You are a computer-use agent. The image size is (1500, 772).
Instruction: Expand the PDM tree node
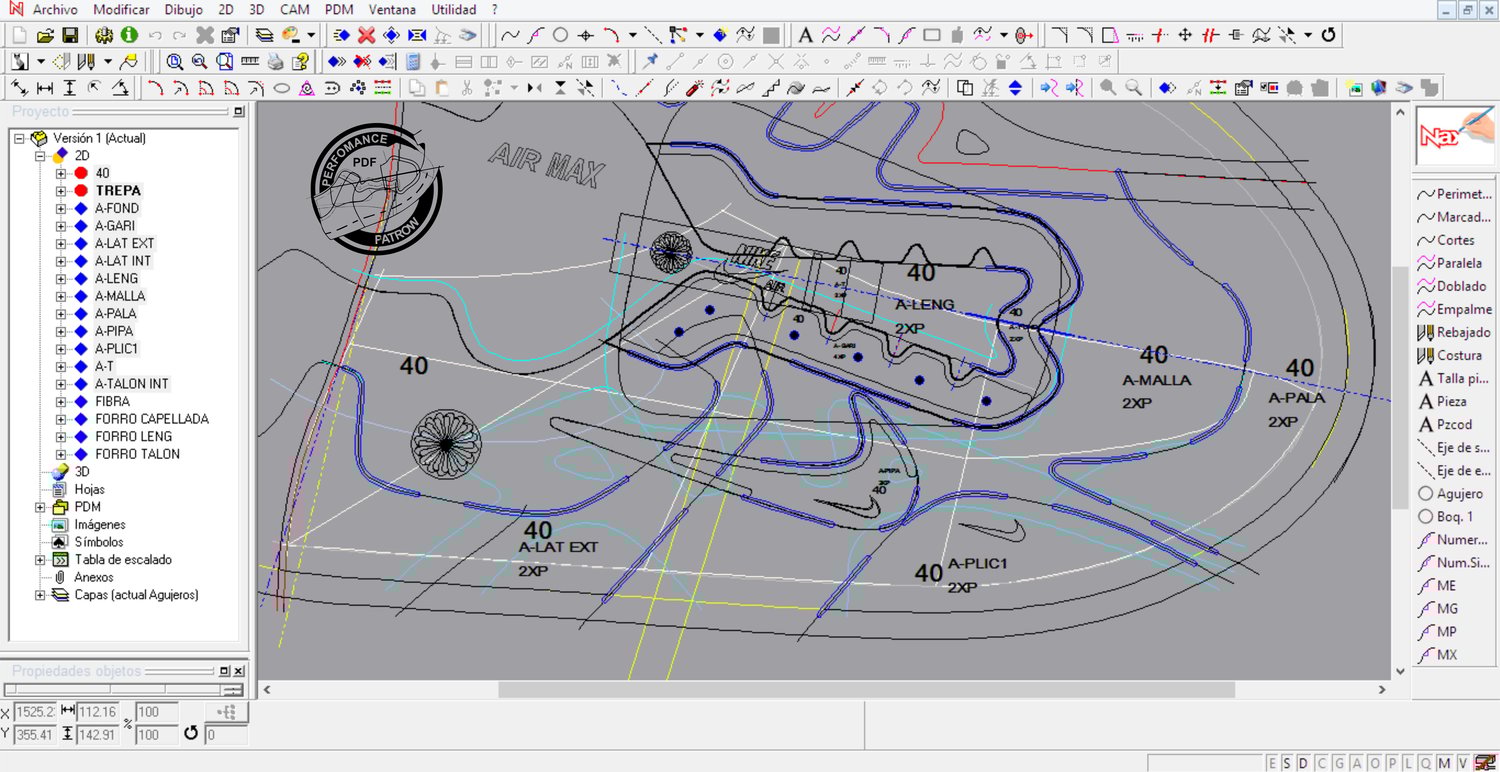(x=41, y=507)
